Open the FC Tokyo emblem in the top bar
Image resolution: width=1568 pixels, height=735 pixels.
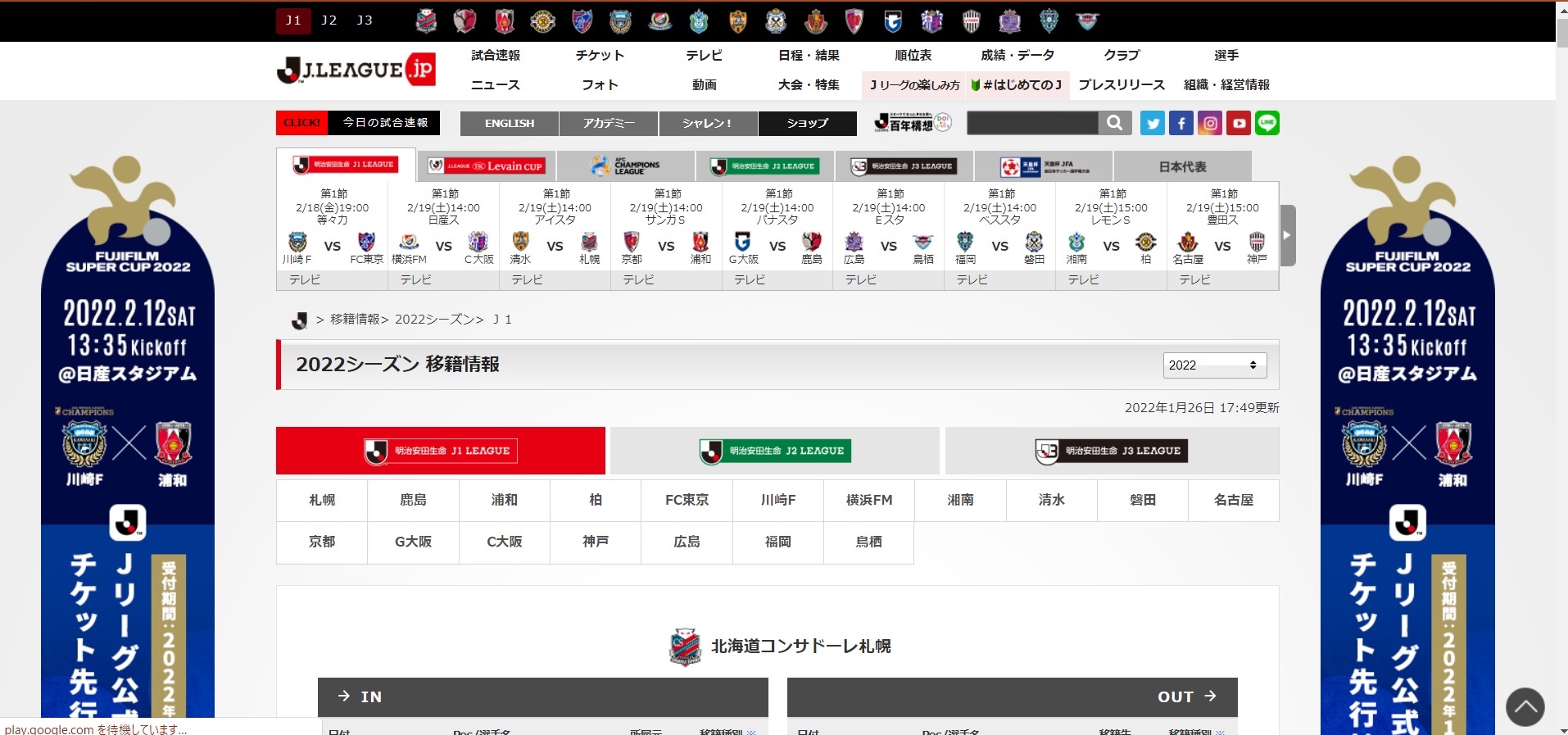point(582,20)
